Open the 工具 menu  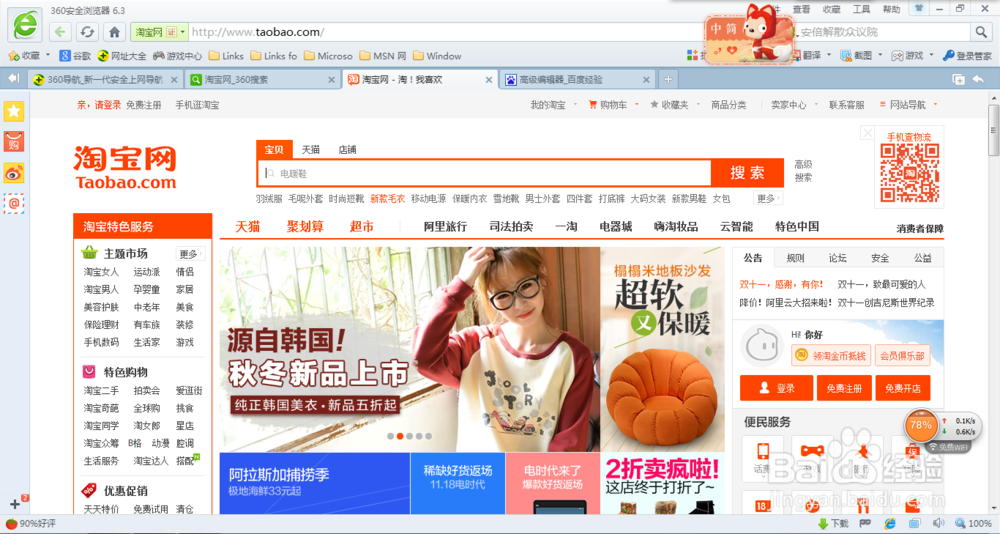click(x=862, y=9)
